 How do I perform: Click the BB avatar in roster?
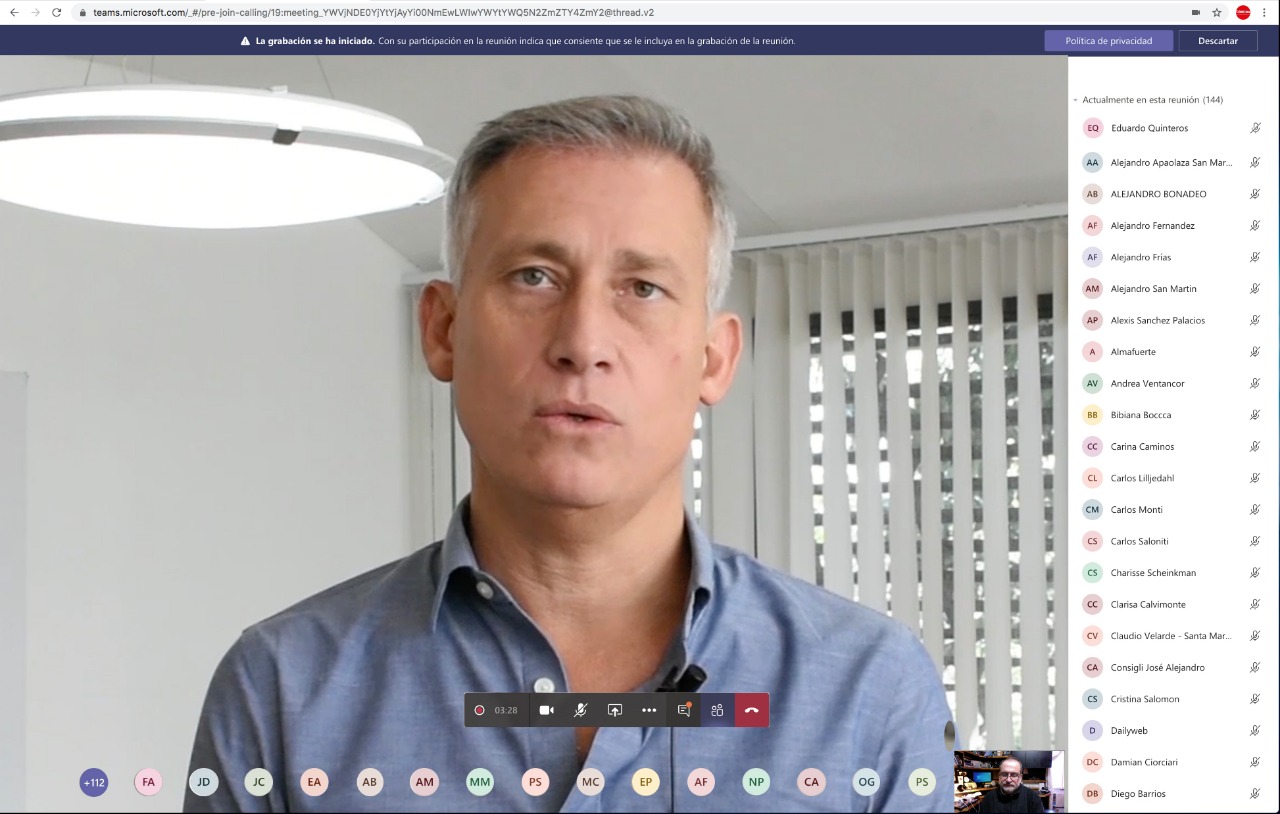point(1093,415)
